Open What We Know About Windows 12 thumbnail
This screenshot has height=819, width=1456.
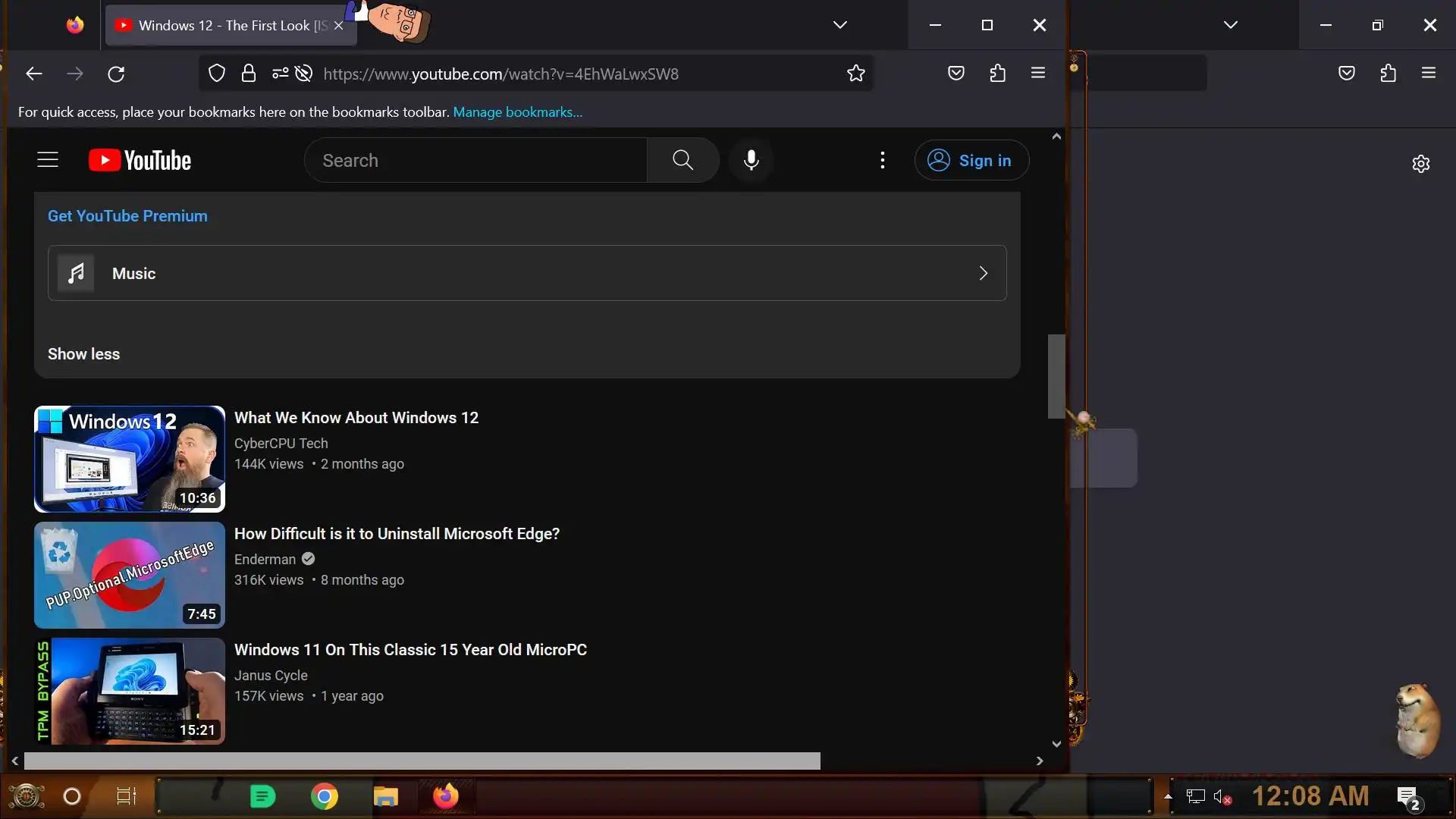tap(130, 459)
